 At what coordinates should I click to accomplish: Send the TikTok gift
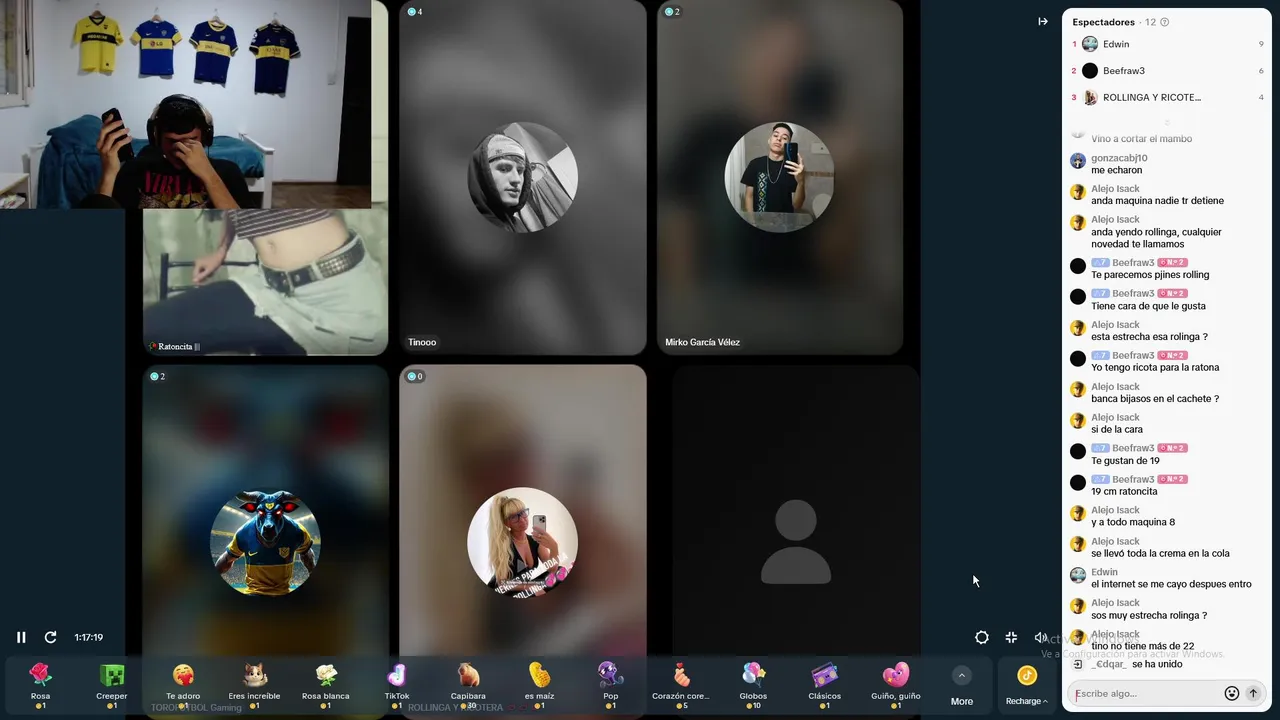pos(397,685)
